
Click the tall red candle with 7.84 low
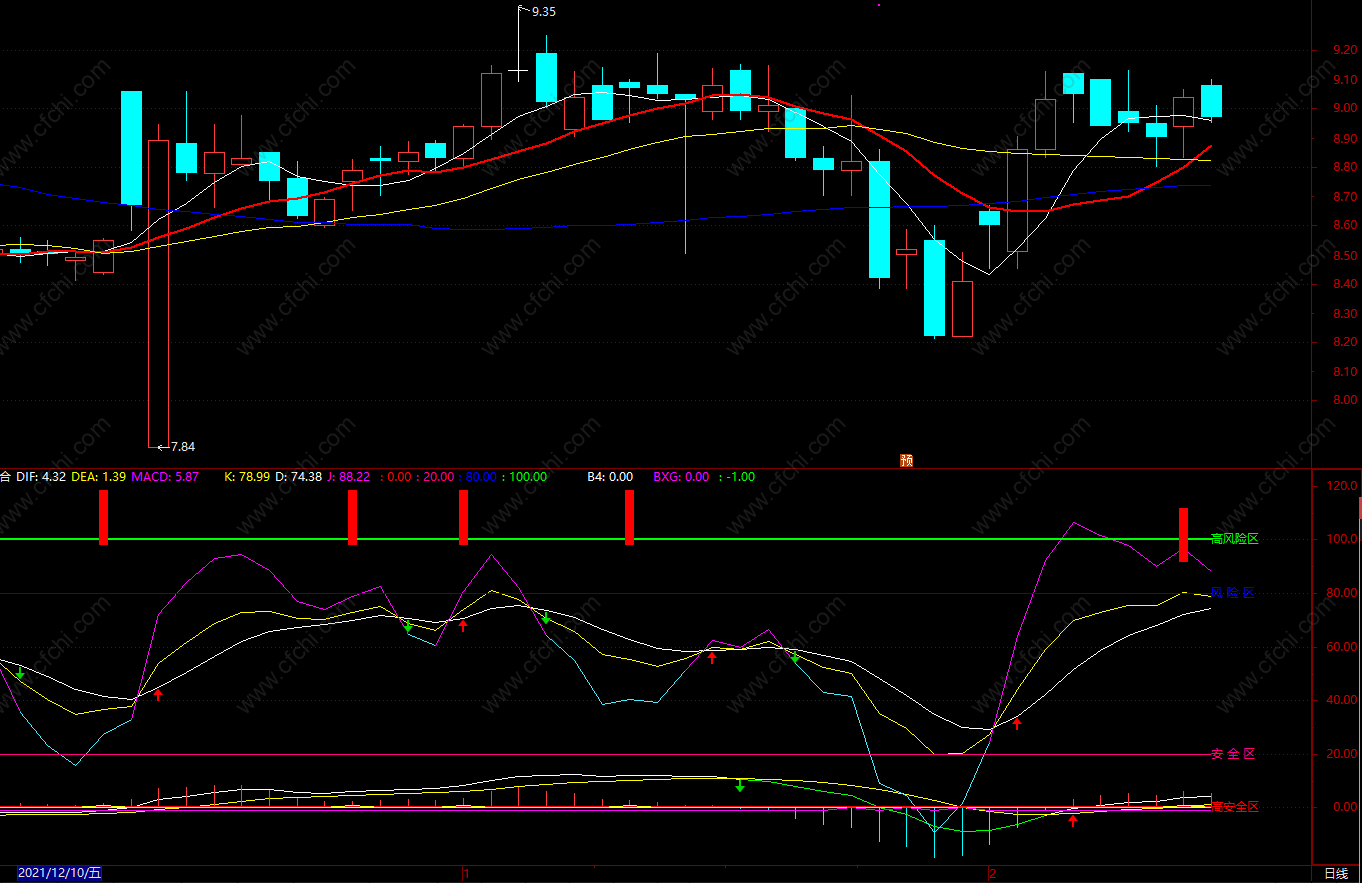(x=158, y=293)
